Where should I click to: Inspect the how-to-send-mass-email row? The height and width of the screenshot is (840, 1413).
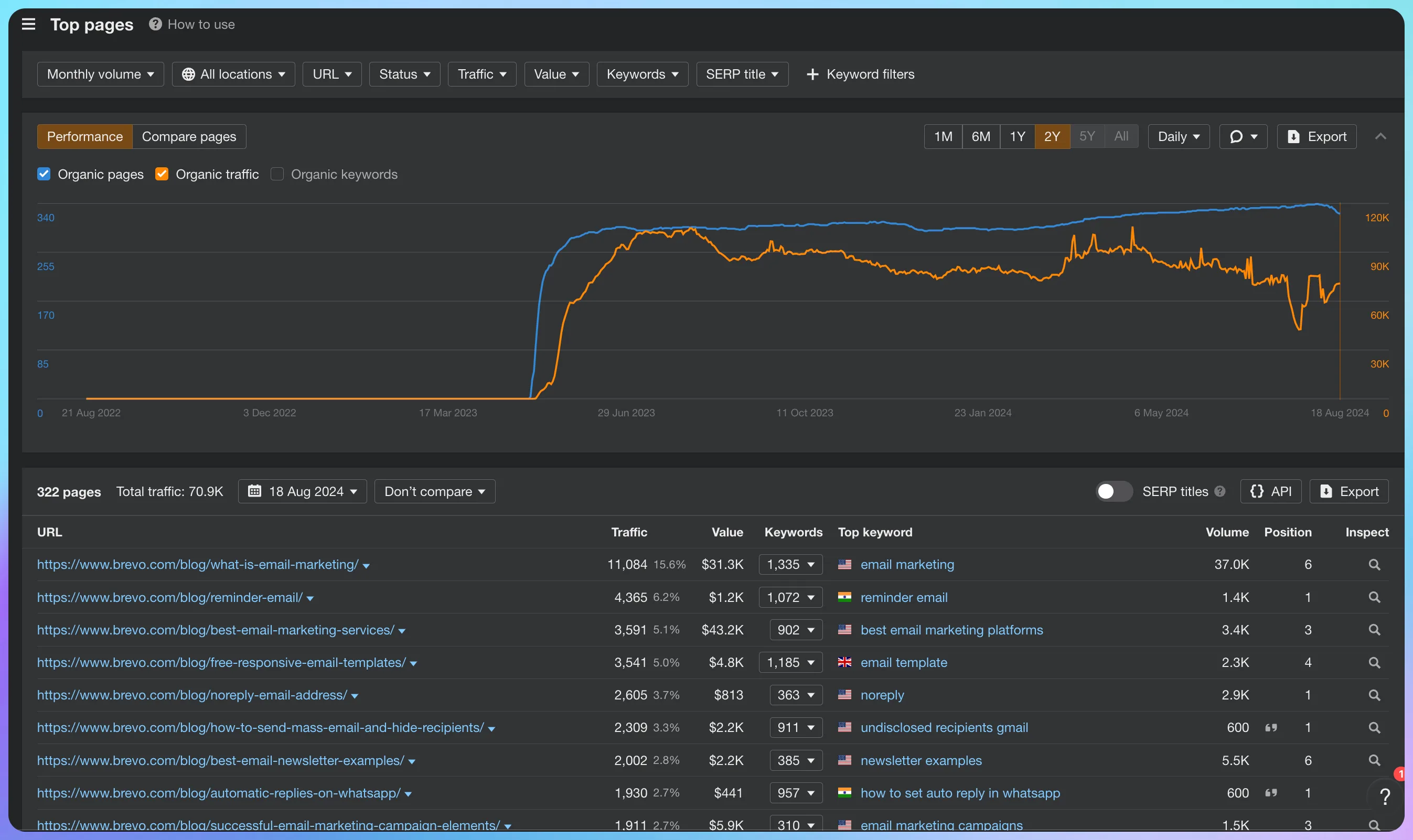(1374, 727)
